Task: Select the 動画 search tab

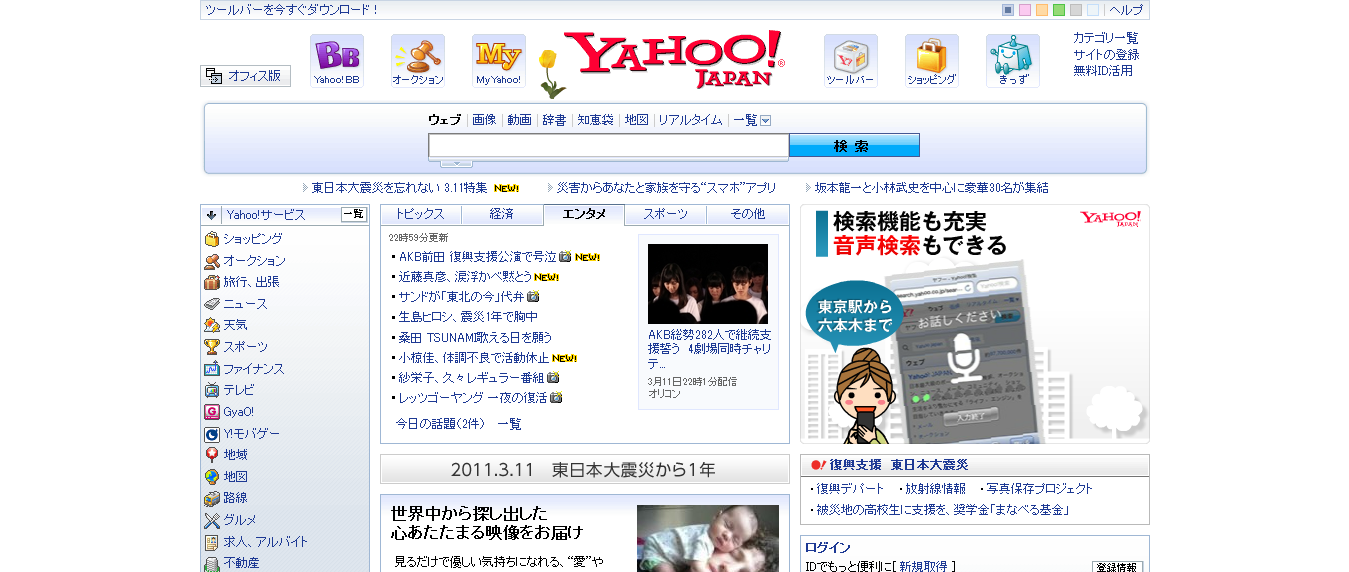Action: [519, 120]
